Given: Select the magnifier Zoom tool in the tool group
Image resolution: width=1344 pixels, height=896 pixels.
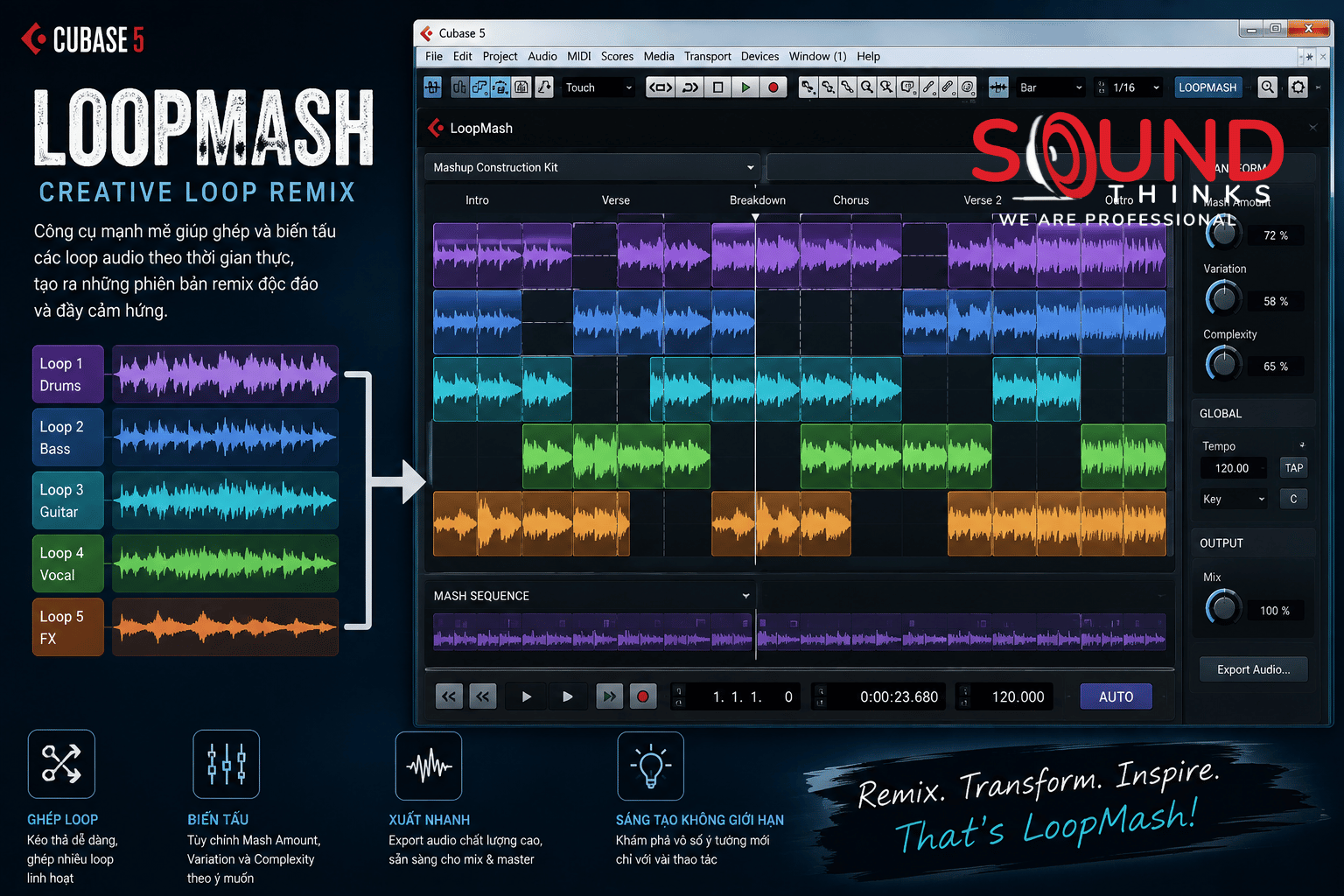Looking at the screenshot, I should [x=867, y=87].
